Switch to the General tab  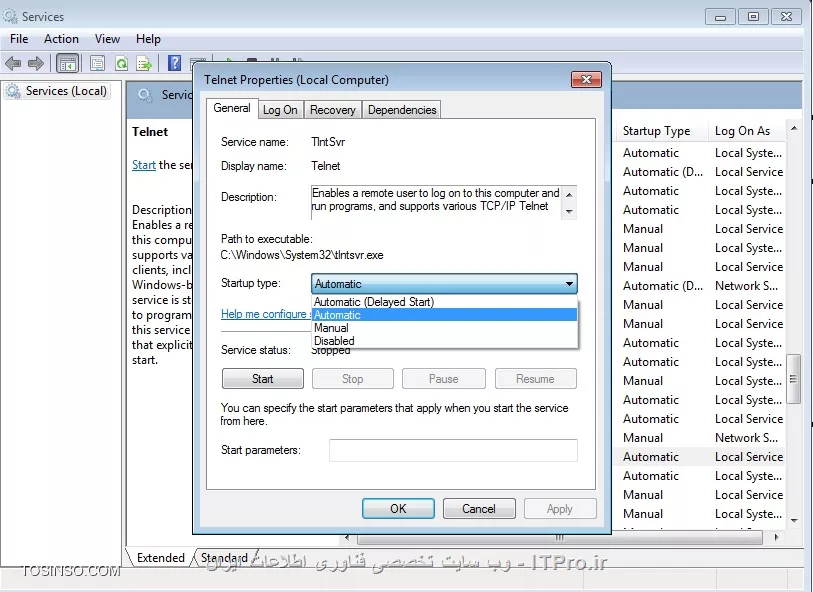232,108
